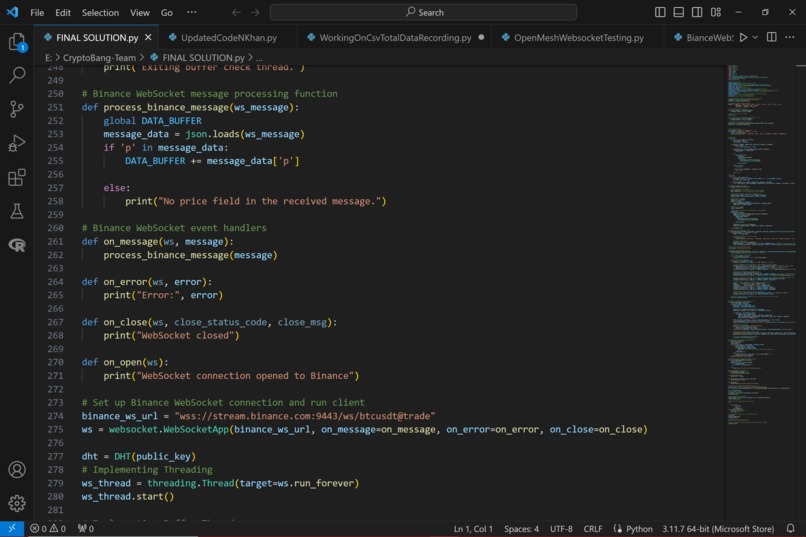
Task: Click 'dht = DHT(public_key)' line
Action: point(139,456)
